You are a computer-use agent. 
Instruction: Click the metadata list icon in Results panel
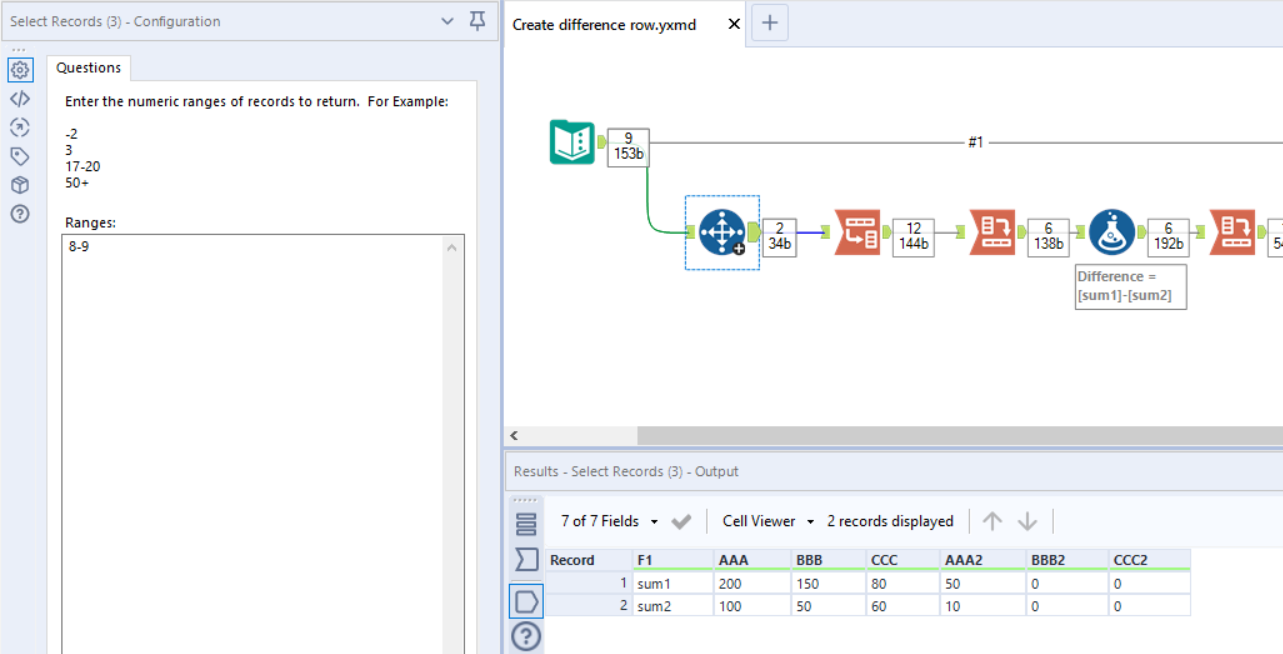tap(526, 522)
